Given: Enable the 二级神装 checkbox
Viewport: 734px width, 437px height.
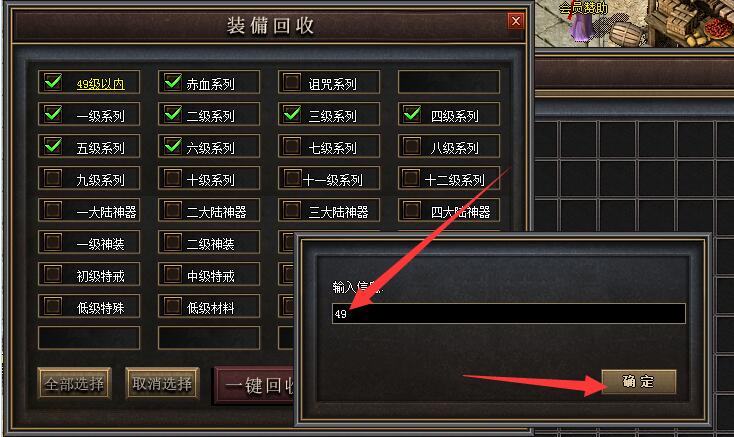Looking at the screenshot, I should 172,242.
